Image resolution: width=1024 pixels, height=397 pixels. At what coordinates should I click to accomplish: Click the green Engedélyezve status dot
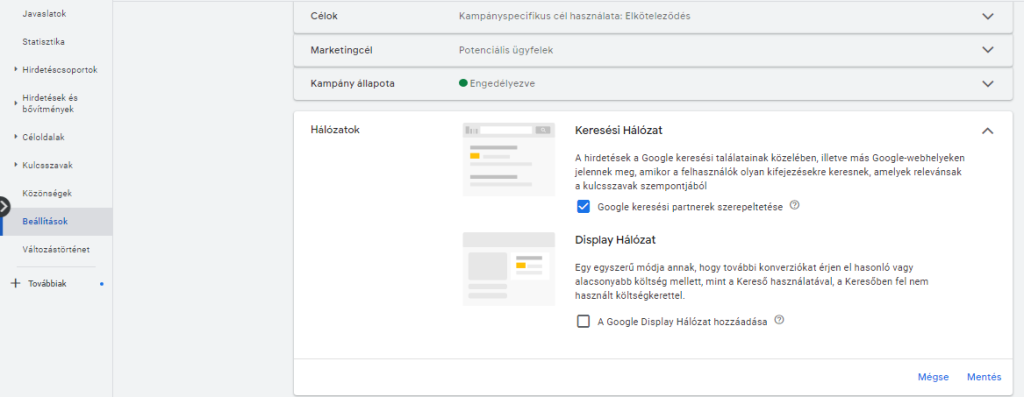click(463, 83)
